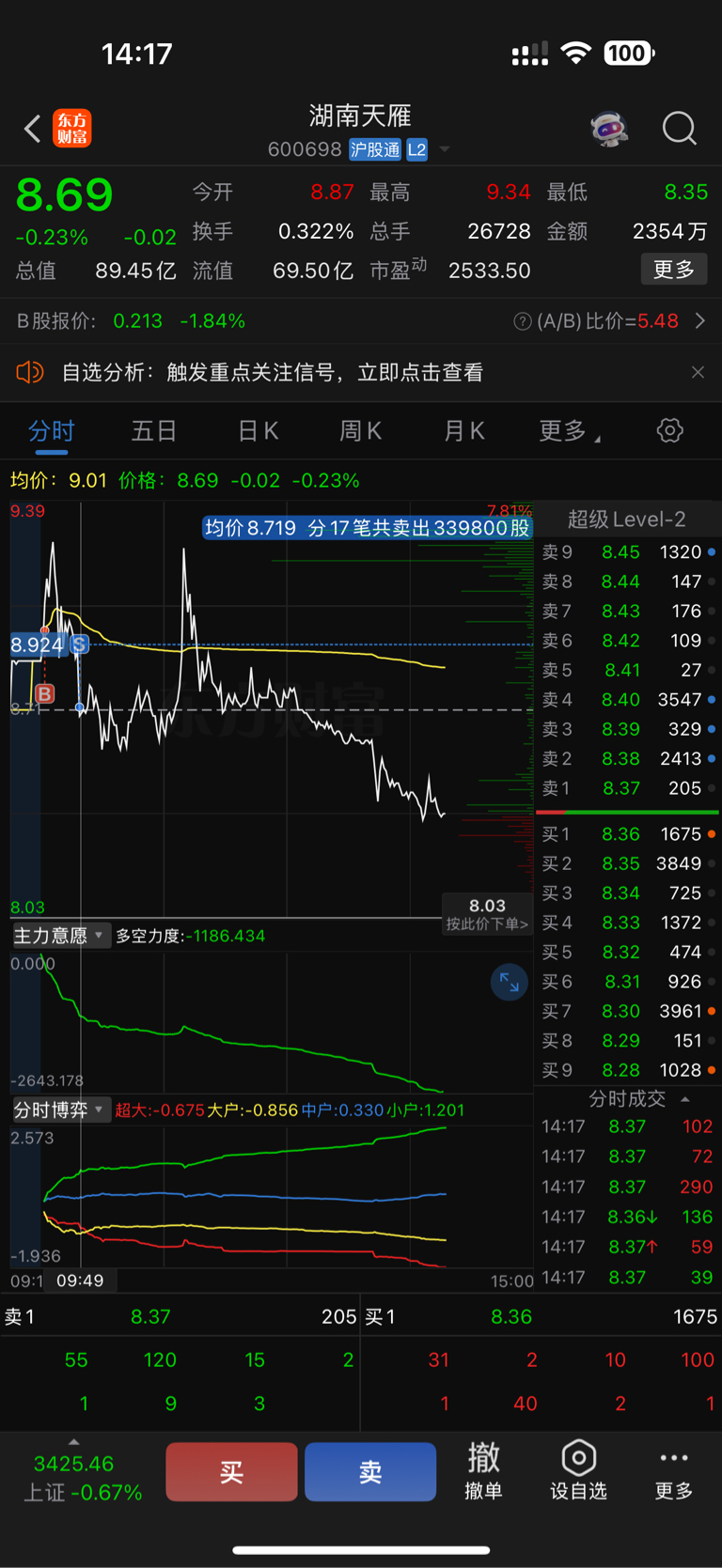Tap the B buy marker on chart
This screenshot has height=1568, width=722.
click(44, 693)
